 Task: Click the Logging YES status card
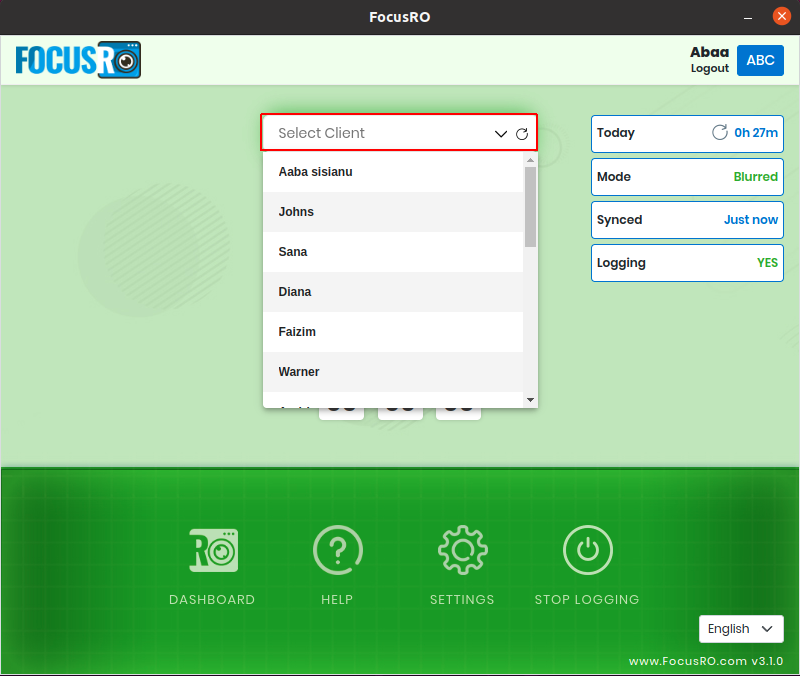tap(687, 263)
